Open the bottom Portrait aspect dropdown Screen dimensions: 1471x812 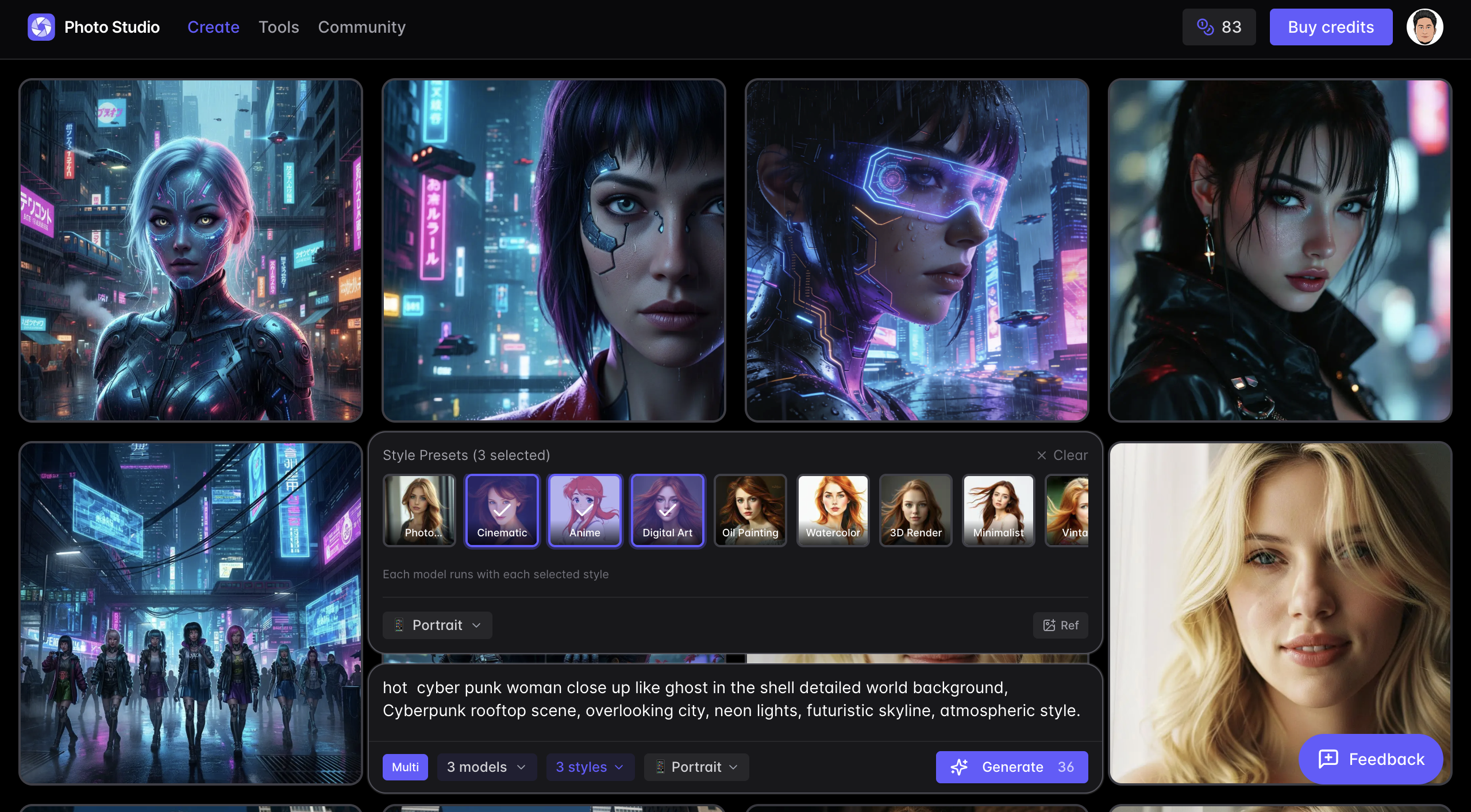click(x=696, y=767)
